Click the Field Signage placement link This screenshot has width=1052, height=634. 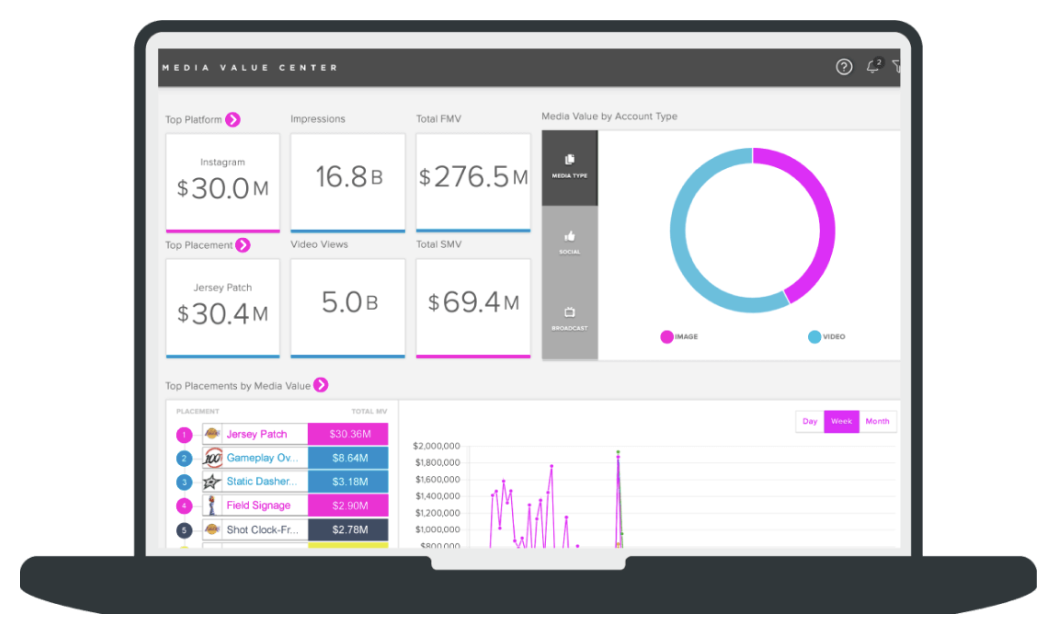260,505
